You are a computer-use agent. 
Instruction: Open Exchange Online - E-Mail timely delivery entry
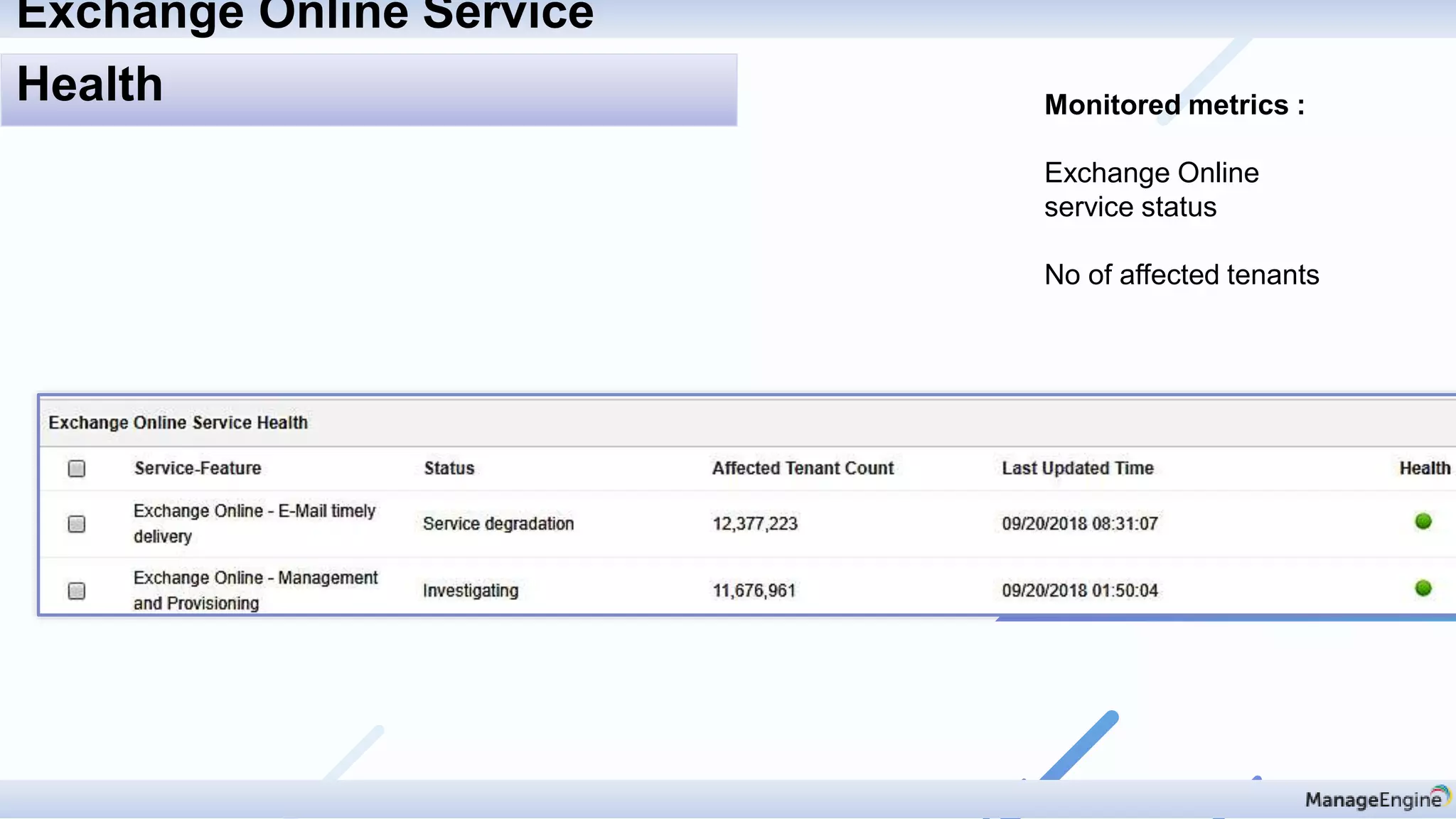[255, 523]
